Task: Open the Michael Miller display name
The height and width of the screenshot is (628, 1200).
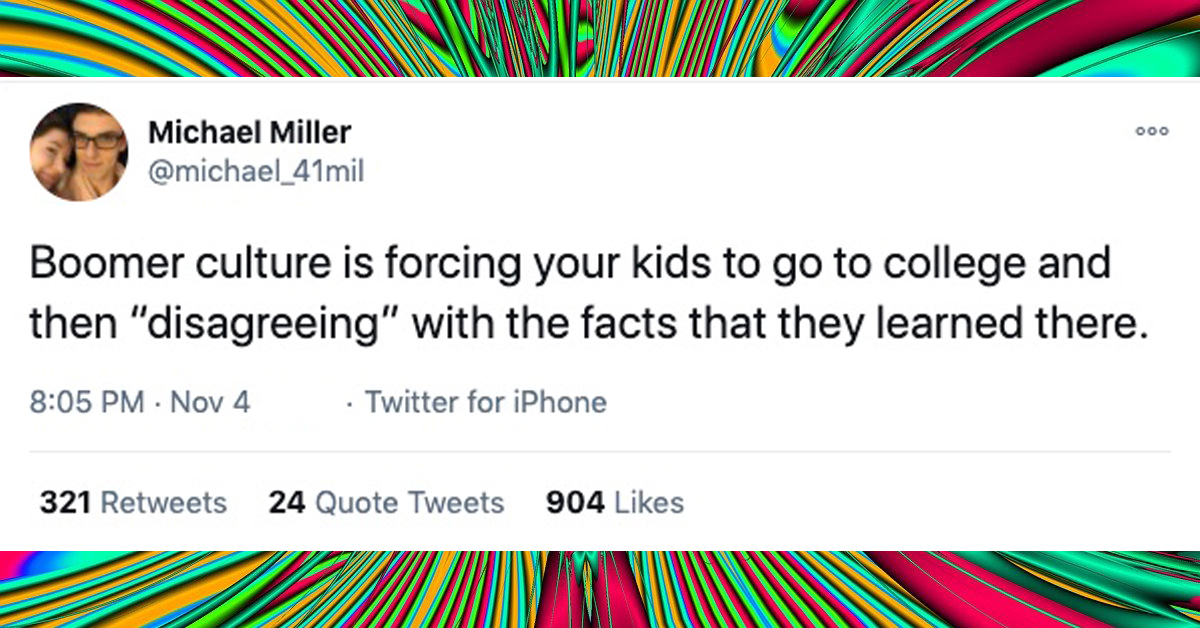Action: [249, 133]
